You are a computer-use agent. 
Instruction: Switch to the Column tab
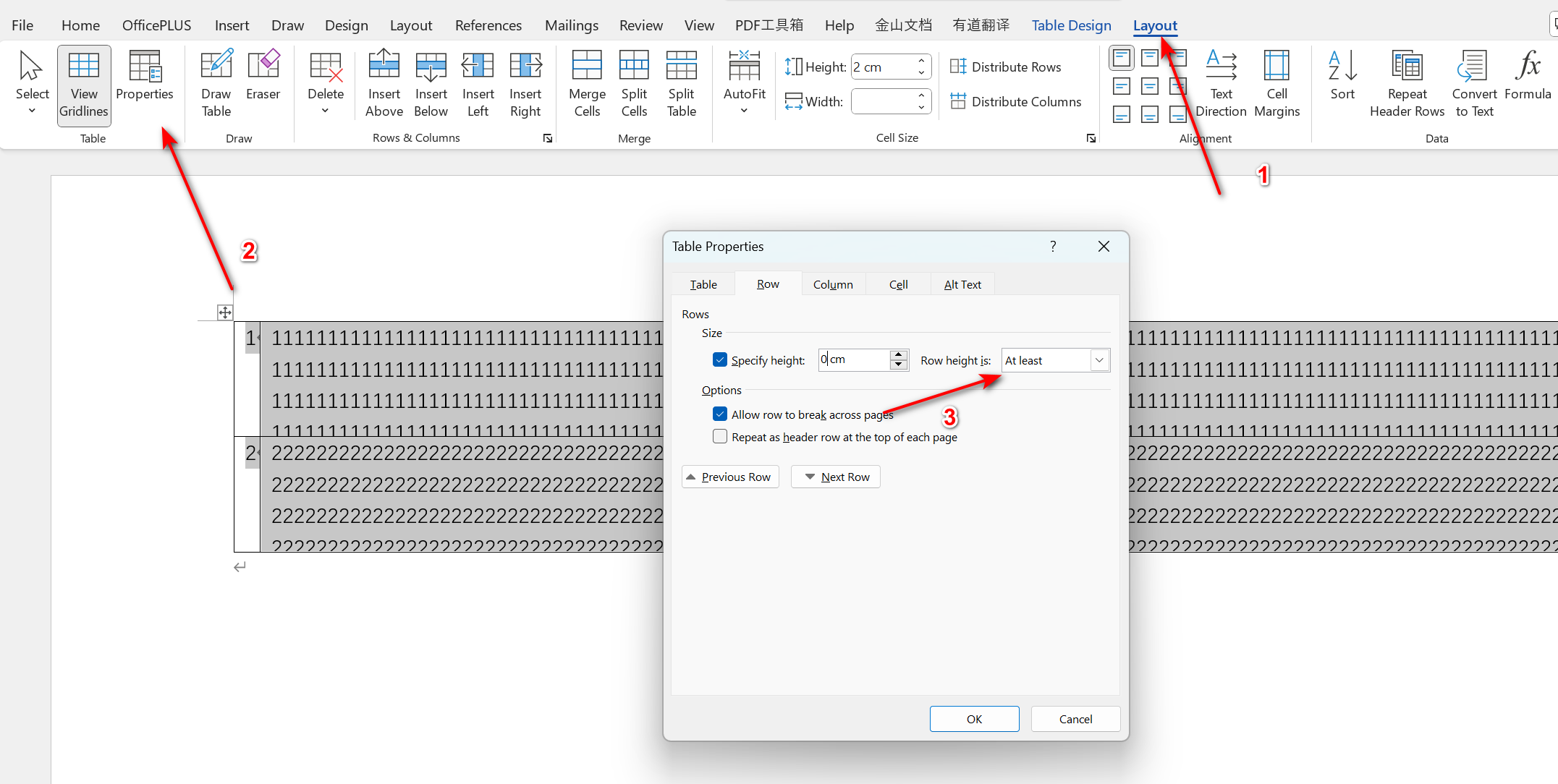pos(833,284)
